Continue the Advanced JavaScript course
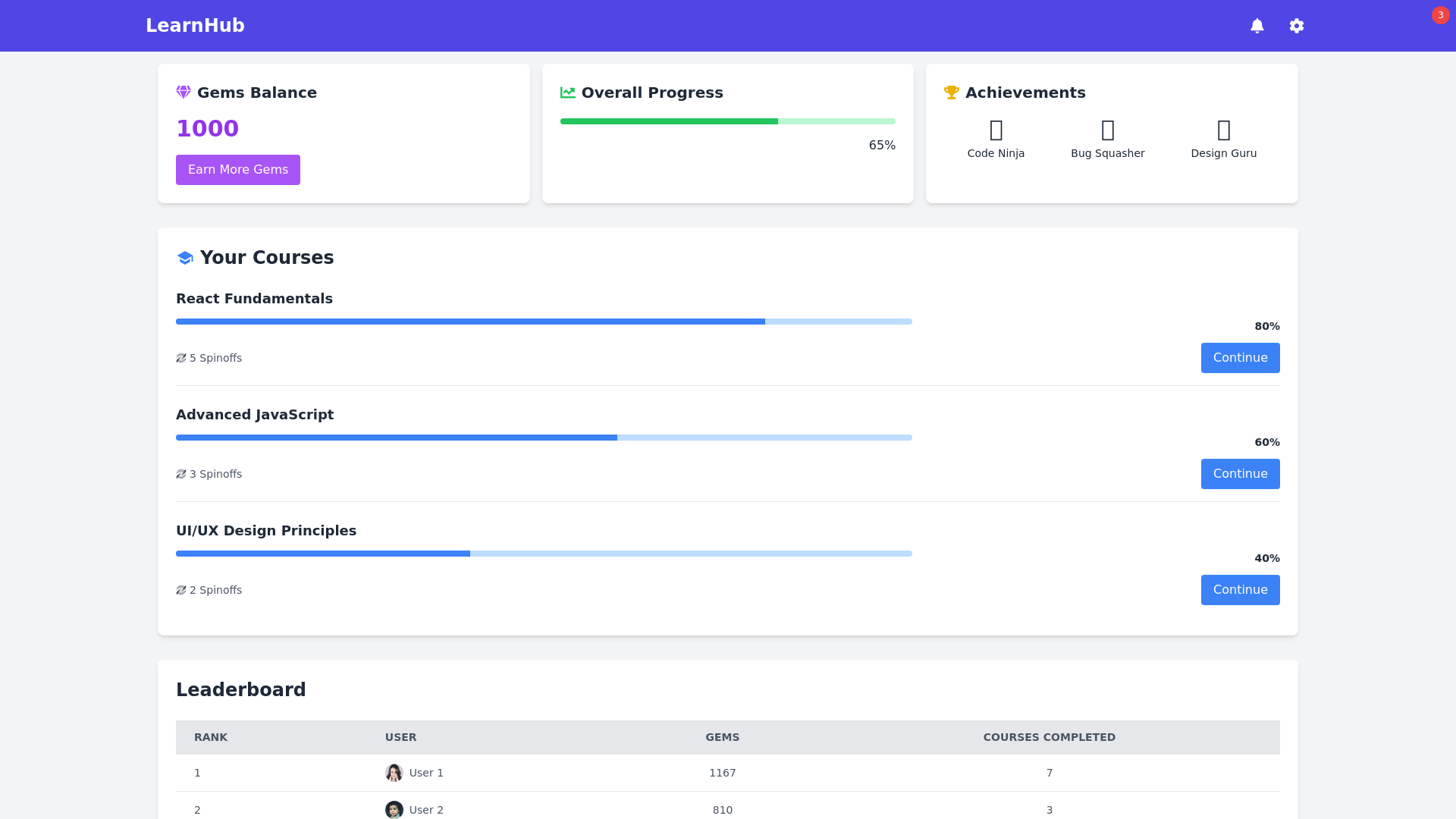The width and height of the screenshot is (1456, 819). coord(1241,474)
